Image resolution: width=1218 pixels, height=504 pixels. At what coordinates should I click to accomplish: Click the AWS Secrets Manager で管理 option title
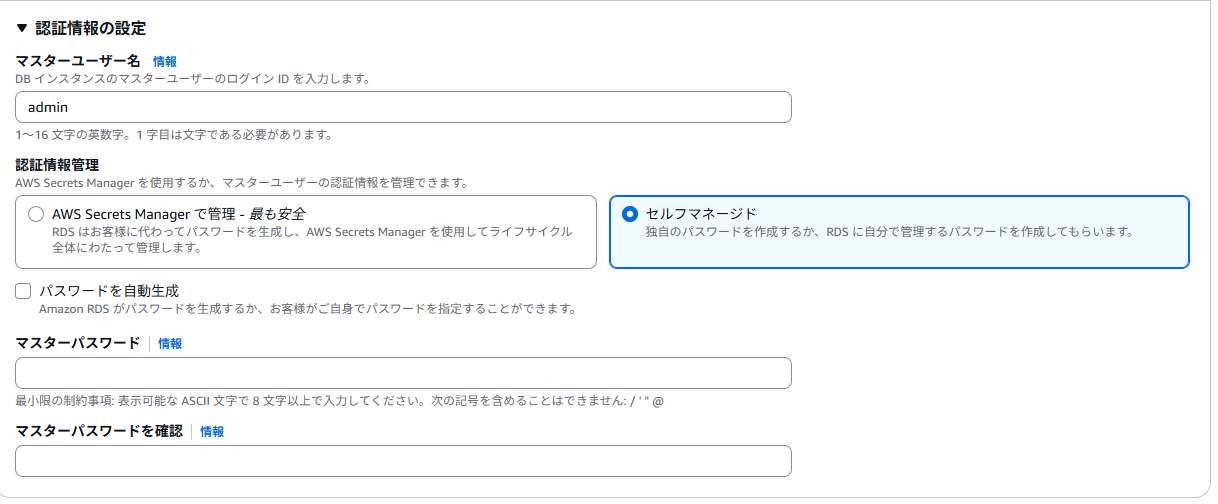tap(178, 214)
